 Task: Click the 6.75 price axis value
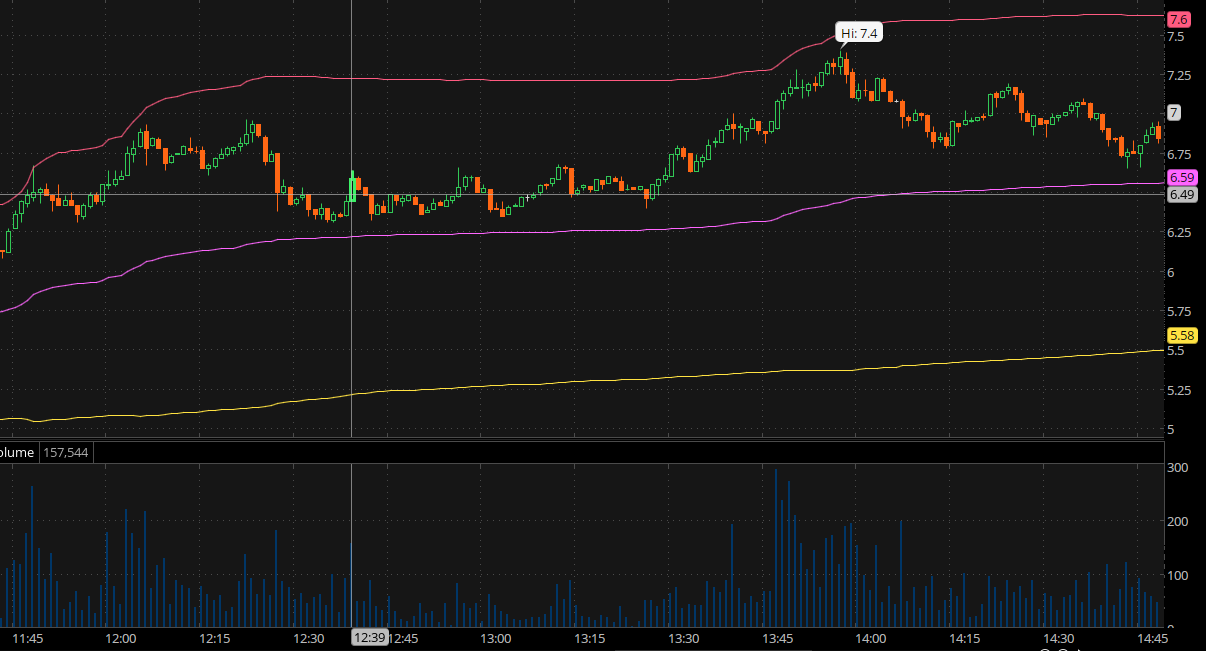(1180, 154)
